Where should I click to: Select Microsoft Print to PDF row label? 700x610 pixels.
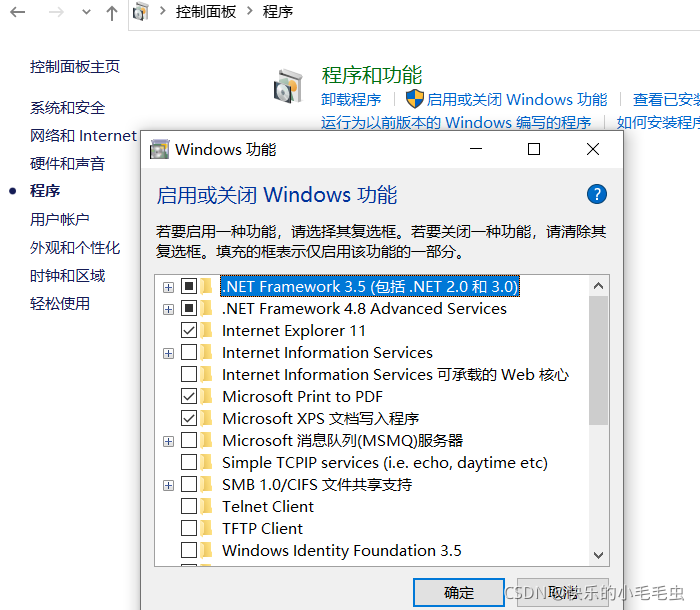tap(302, 397)
